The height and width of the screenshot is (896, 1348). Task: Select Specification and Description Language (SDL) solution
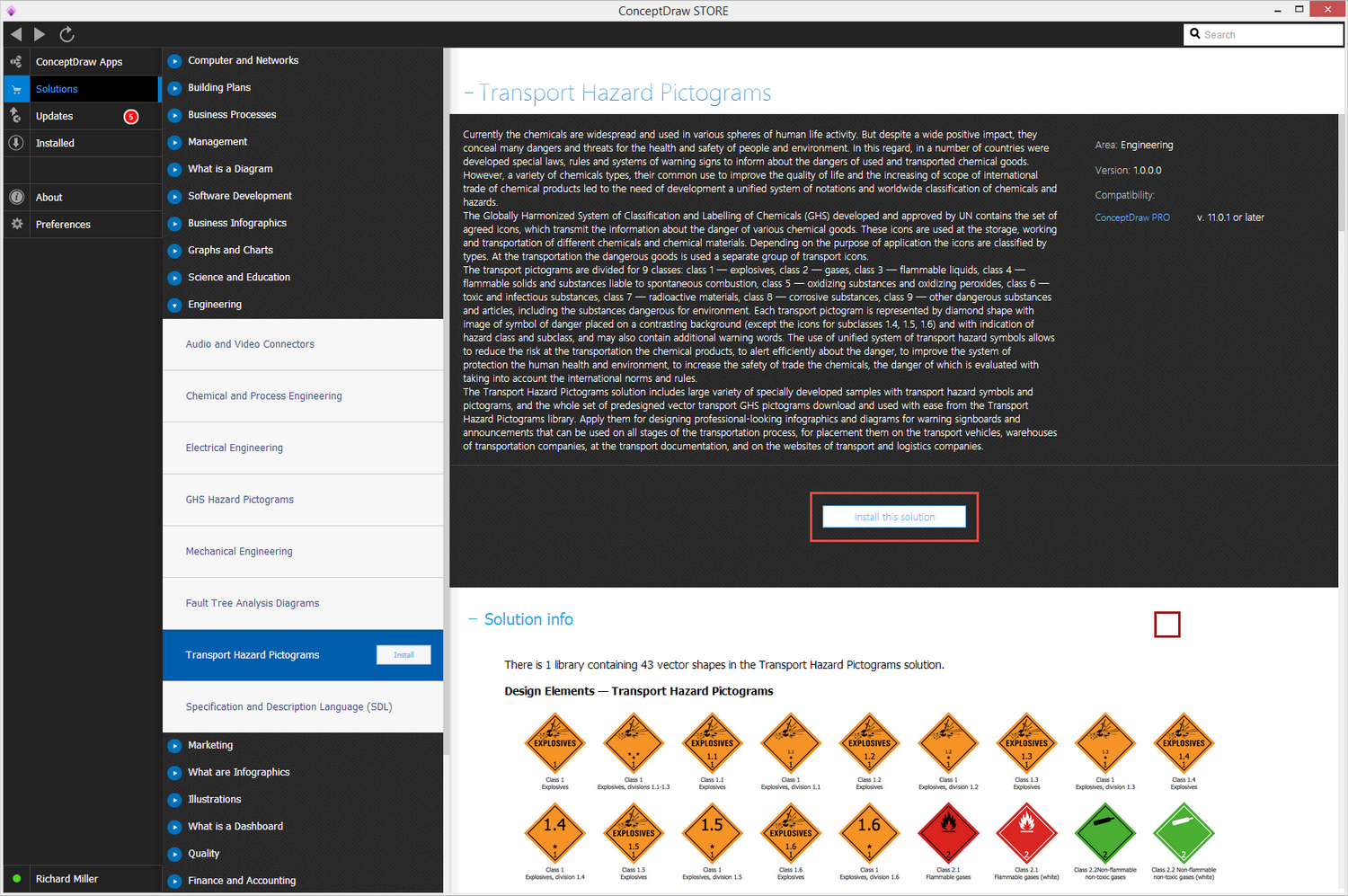[x=303, y=707]
